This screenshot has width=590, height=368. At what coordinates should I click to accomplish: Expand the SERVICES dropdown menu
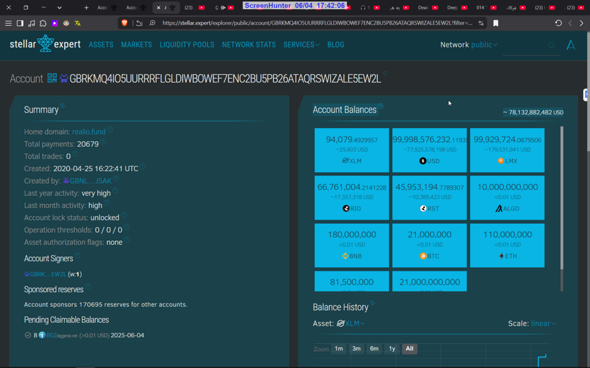(x=301, y=45)
